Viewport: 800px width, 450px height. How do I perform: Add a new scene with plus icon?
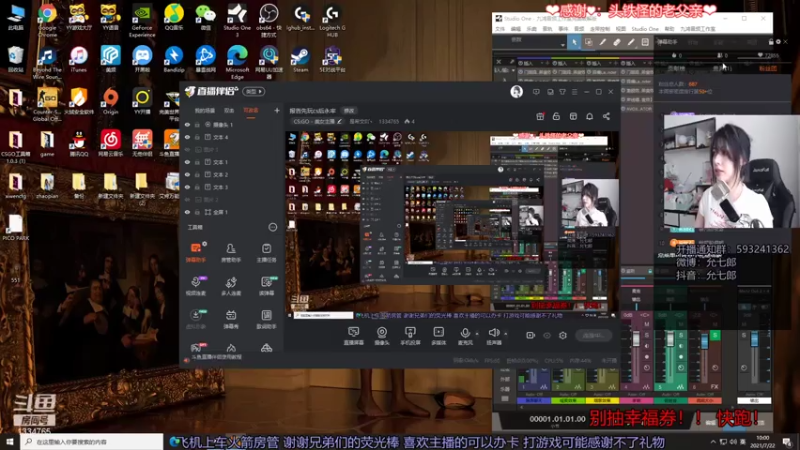pos(277,110)
